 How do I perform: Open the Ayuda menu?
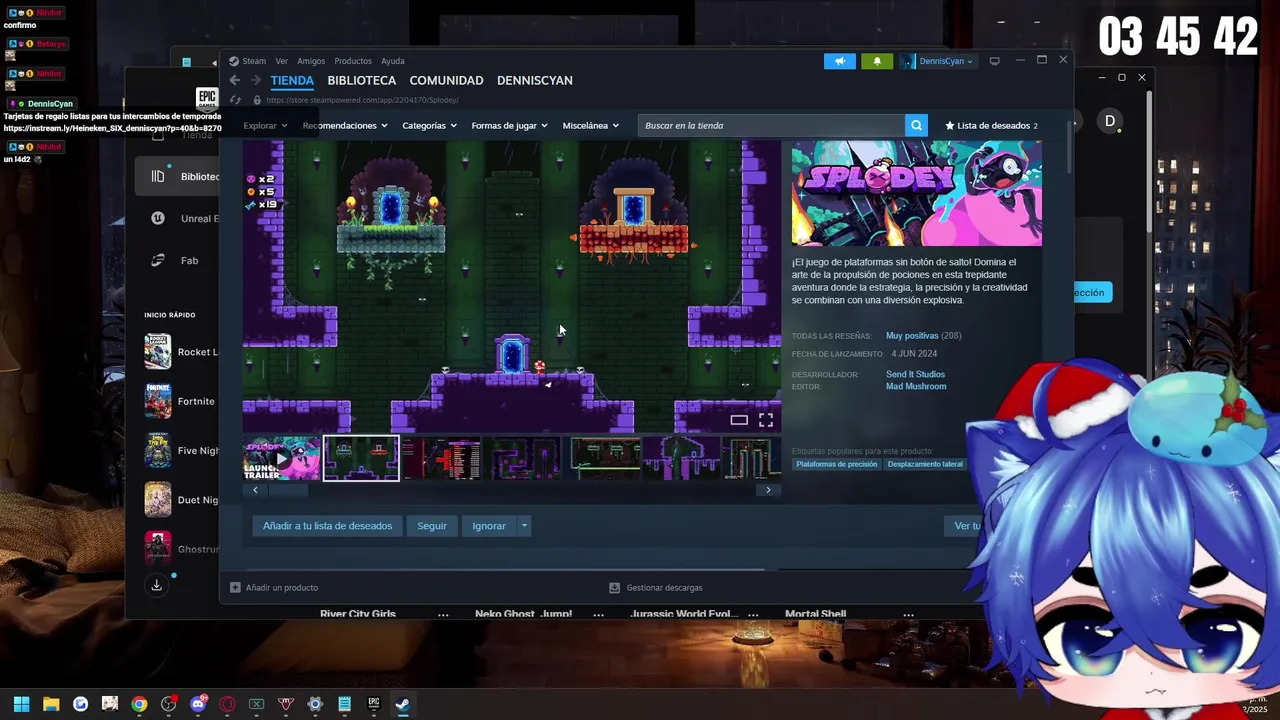point(393,61)
